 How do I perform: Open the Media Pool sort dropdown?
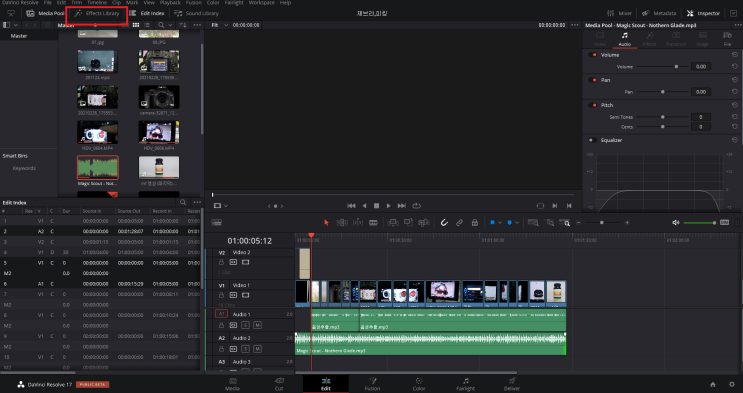click(x=182, y=25)
